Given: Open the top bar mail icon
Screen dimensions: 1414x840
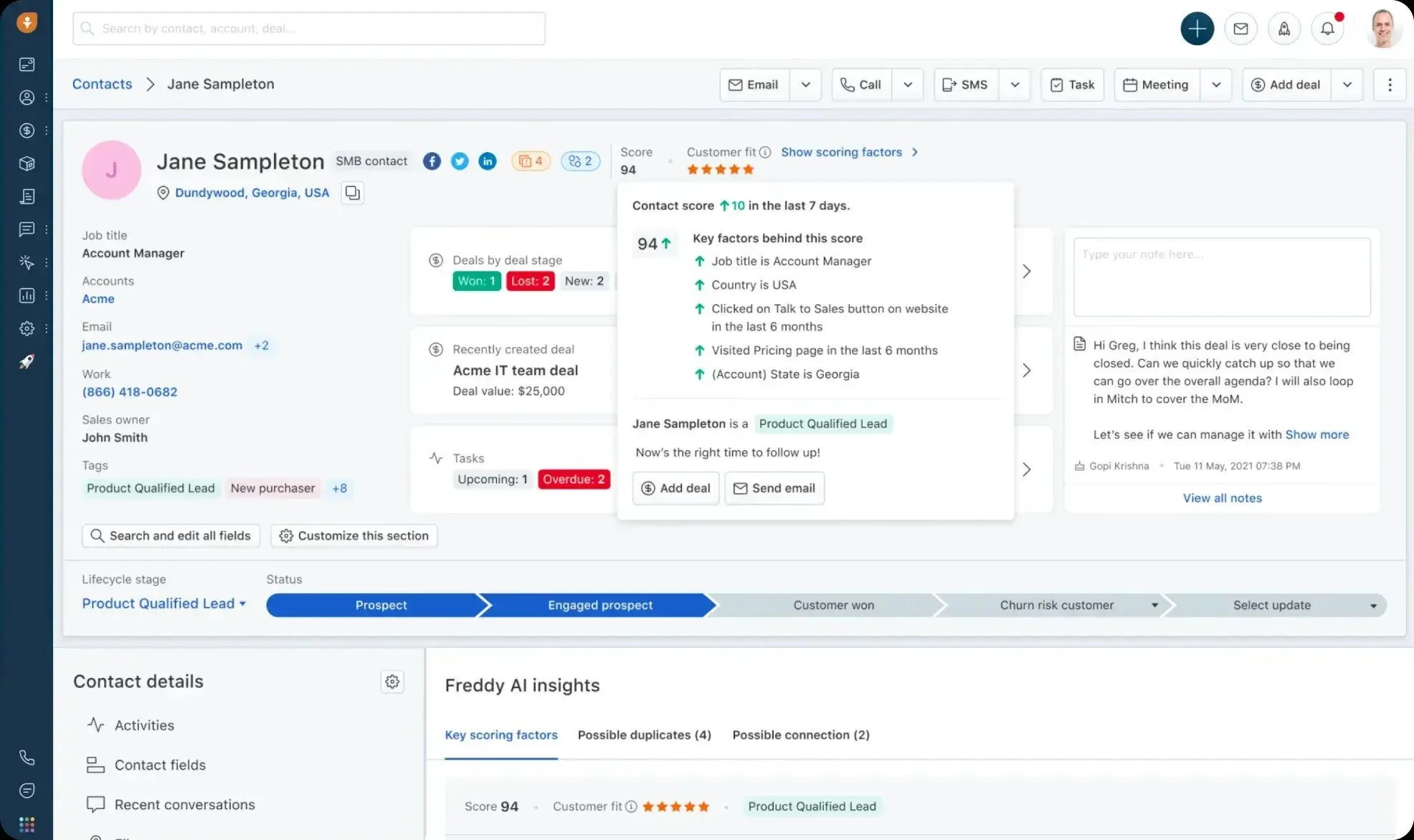Looking at the screenshot, I should pos(1240,29).
